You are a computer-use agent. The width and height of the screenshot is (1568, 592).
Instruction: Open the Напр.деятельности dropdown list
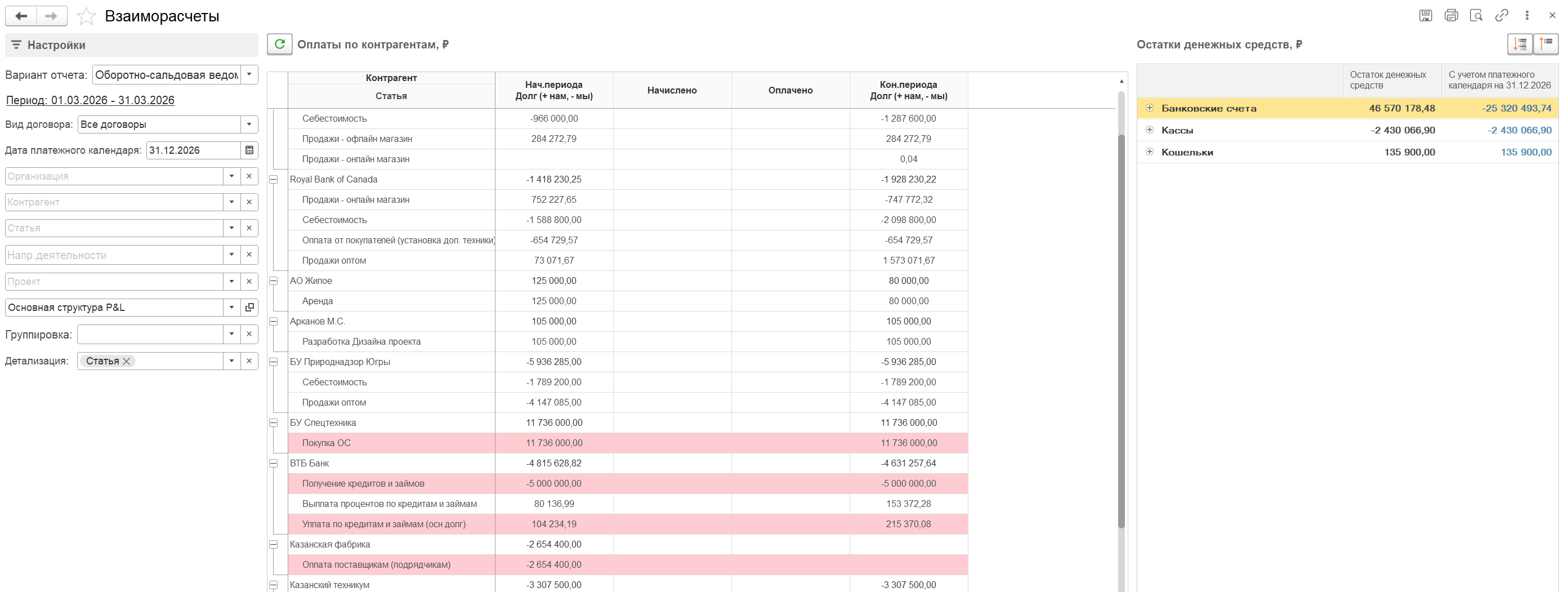pyautogui.click(x=231, y=255)
